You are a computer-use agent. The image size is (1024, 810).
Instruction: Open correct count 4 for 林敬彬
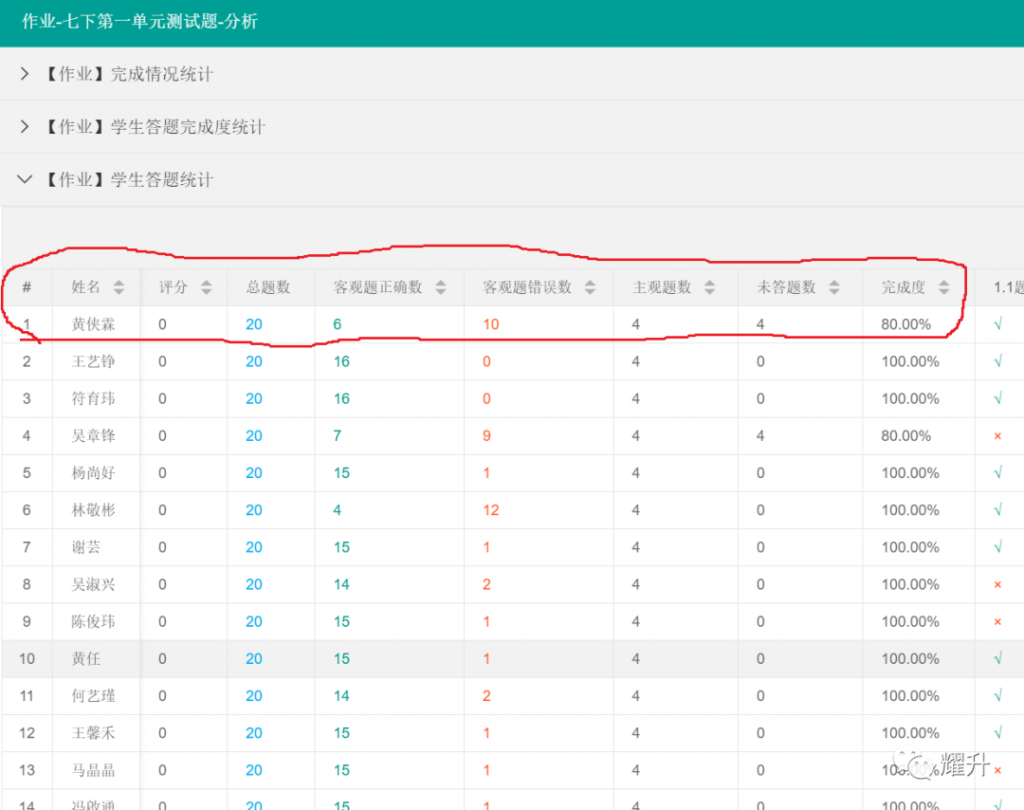click(x=337, y=510)
